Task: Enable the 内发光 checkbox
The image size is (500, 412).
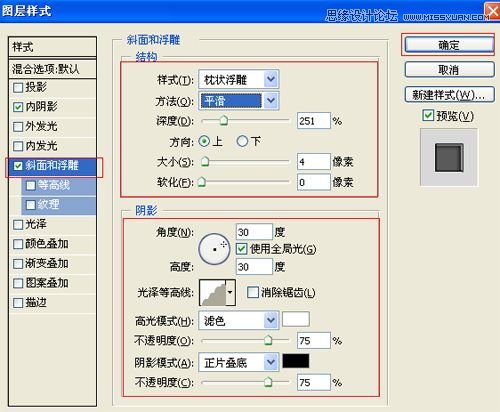Action: [18, 146]
